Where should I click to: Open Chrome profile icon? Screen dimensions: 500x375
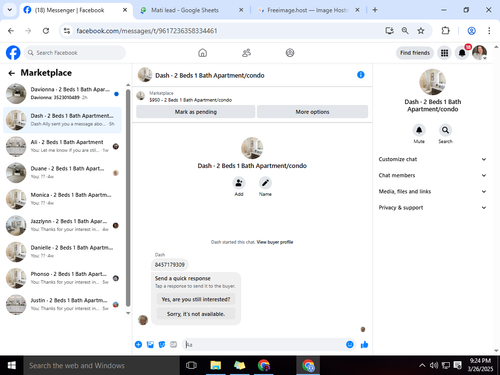pyautogui.click(x=471, y=31)
